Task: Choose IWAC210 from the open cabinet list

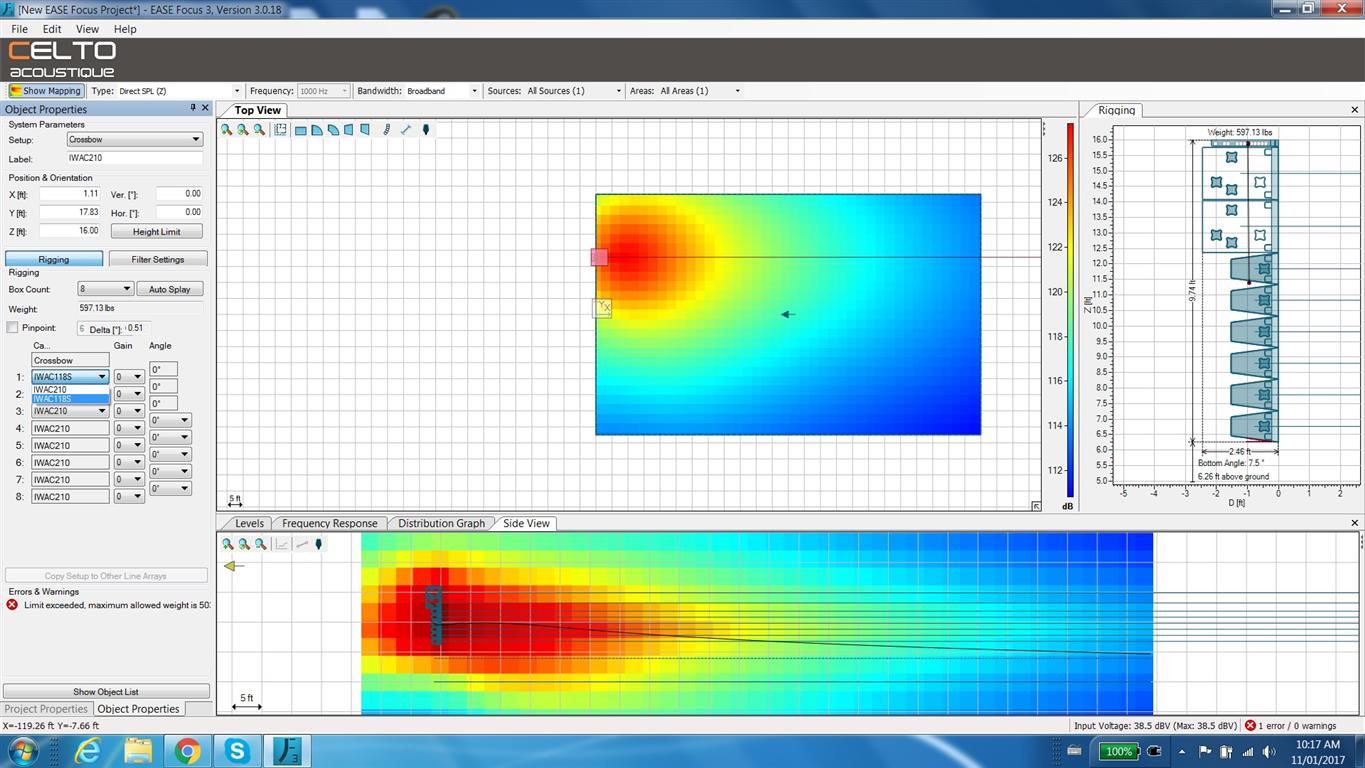Action: point(50,390)
